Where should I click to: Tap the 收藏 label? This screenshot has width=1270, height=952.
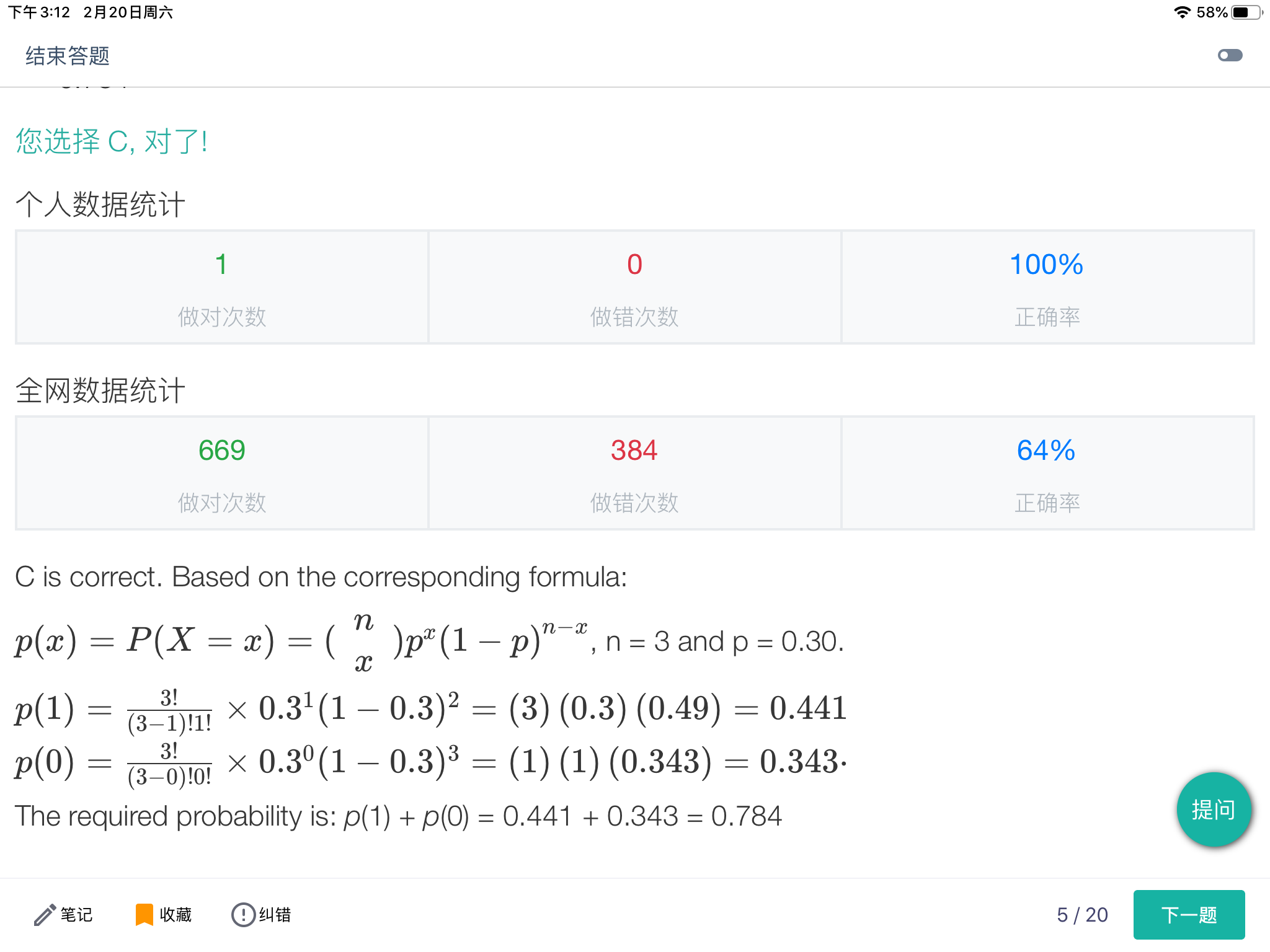point(175,915)
